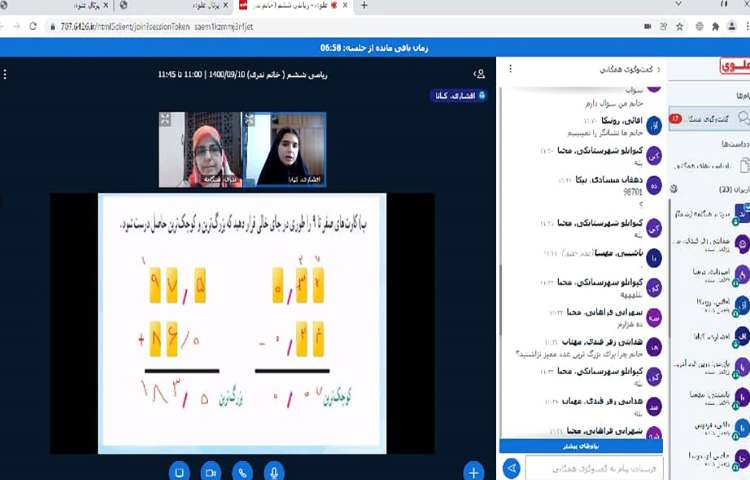
Task: Select the student's webcam video tile
Action: pyautogui.click(x=285, y=150)
